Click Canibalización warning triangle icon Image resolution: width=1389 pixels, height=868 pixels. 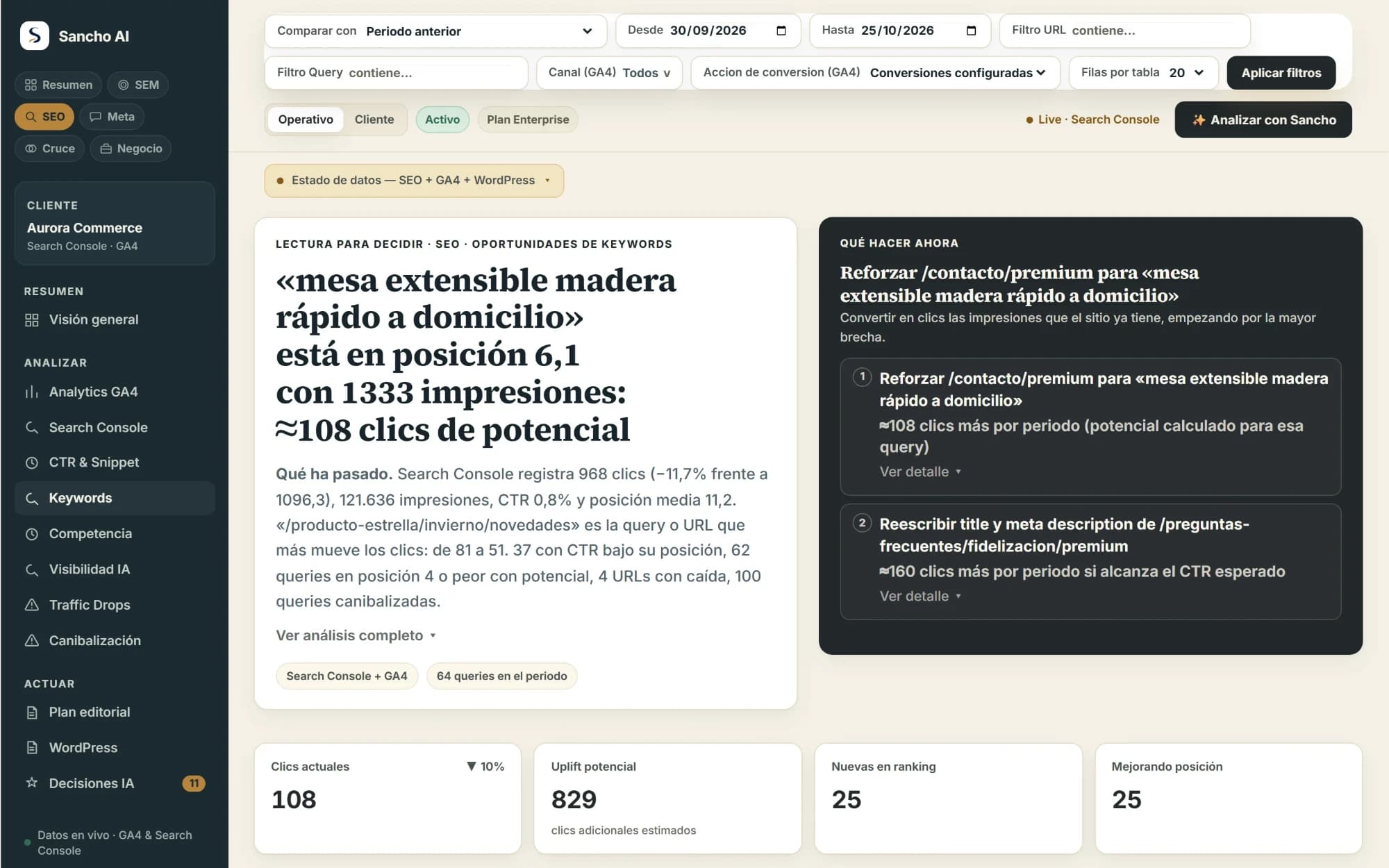(x=32, y=640)
